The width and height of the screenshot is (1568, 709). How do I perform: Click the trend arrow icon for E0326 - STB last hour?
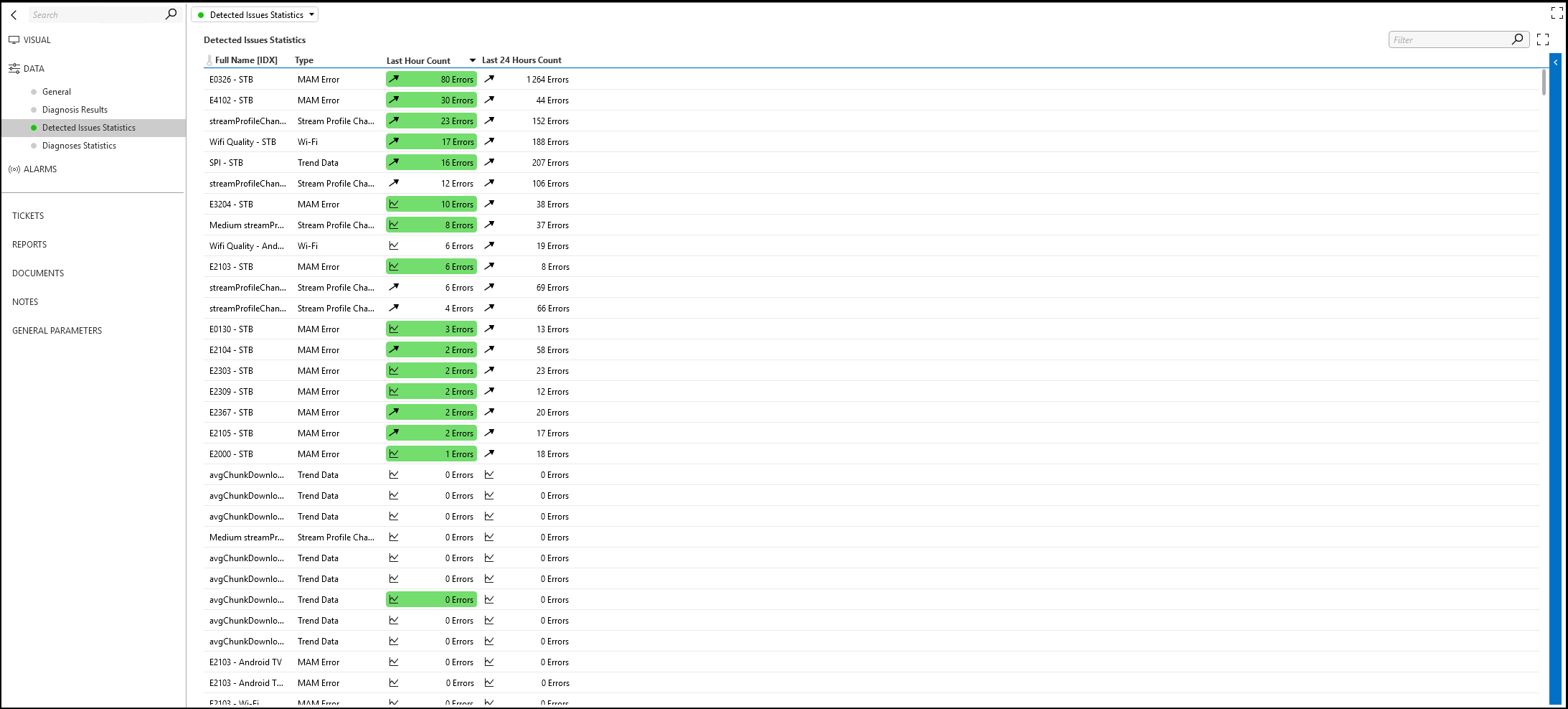(x=394, y=79)
